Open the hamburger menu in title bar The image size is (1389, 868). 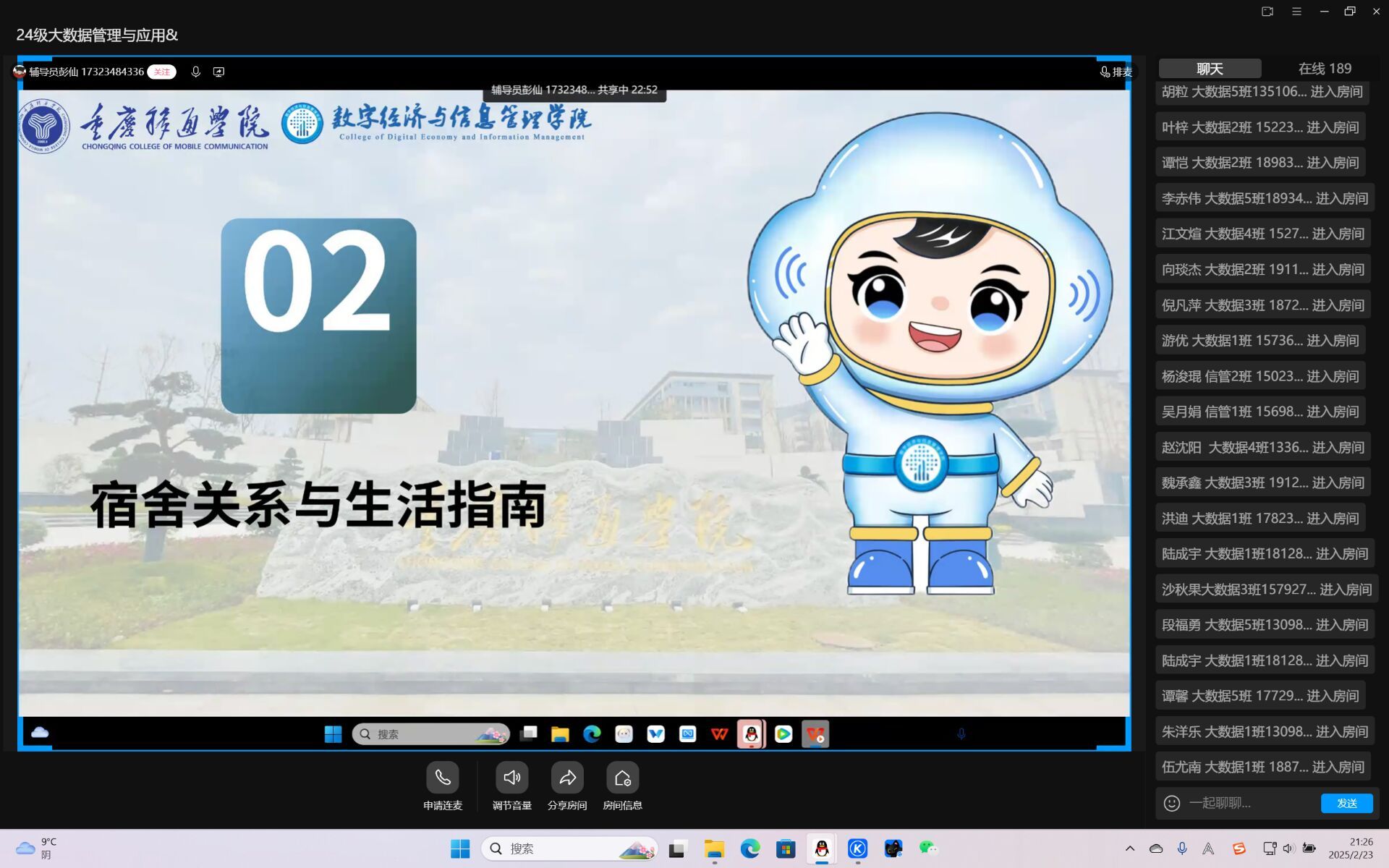(x=1296, y=12)
